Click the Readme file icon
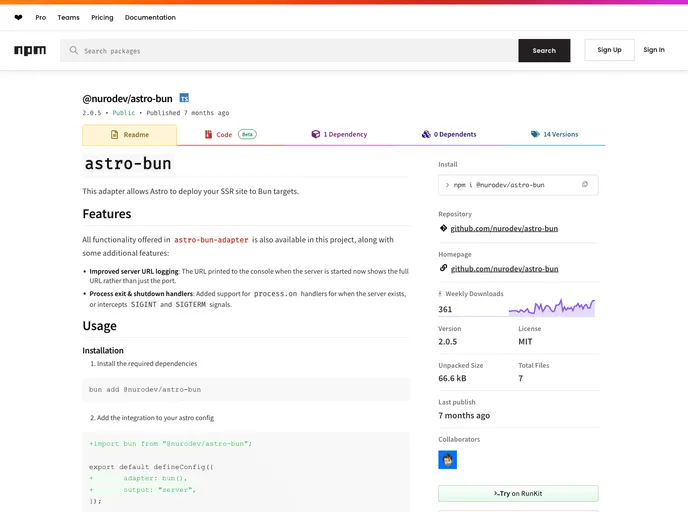 coord(115,134)
